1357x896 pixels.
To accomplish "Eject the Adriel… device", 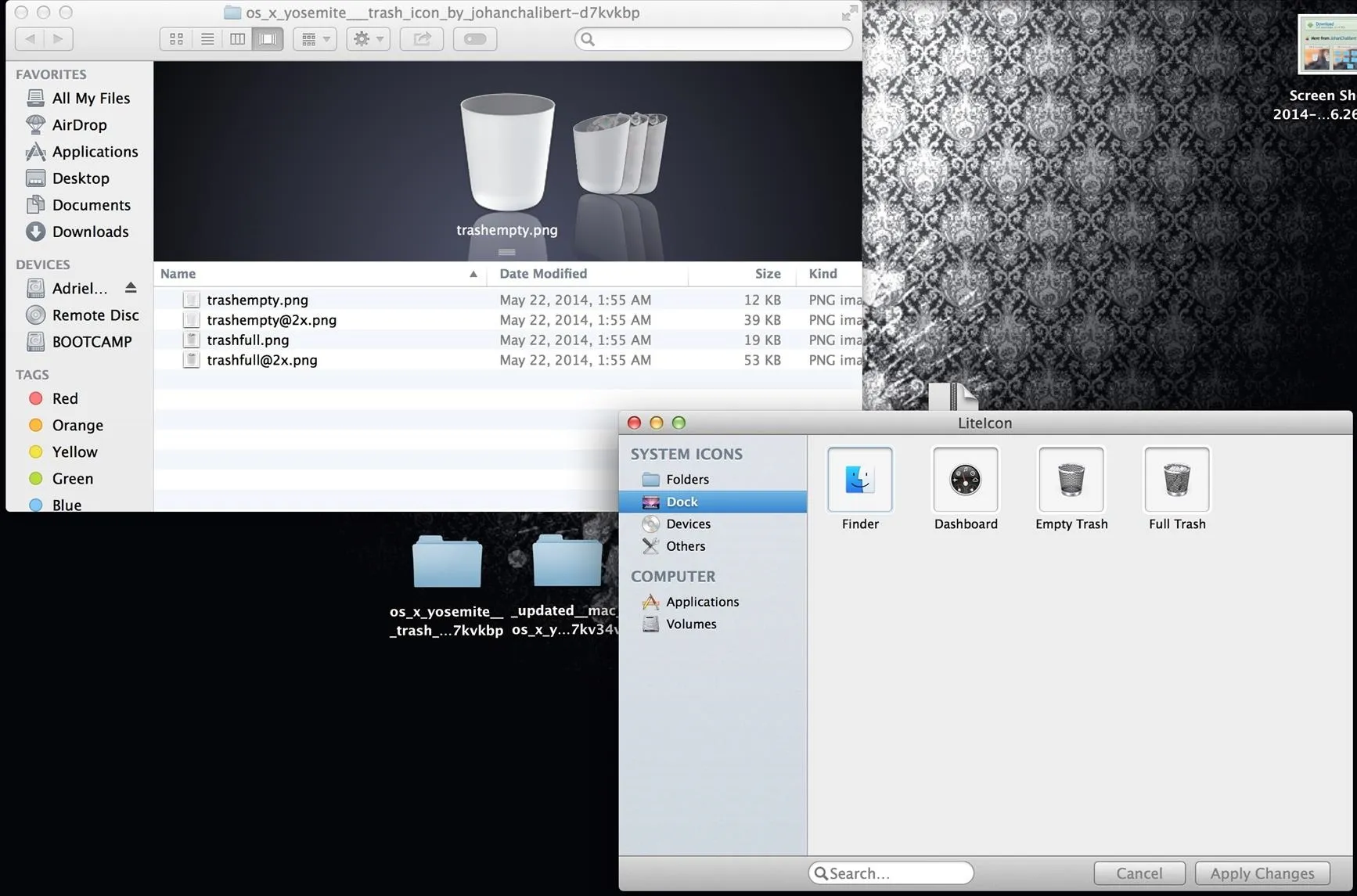I will tap(131, 288).
